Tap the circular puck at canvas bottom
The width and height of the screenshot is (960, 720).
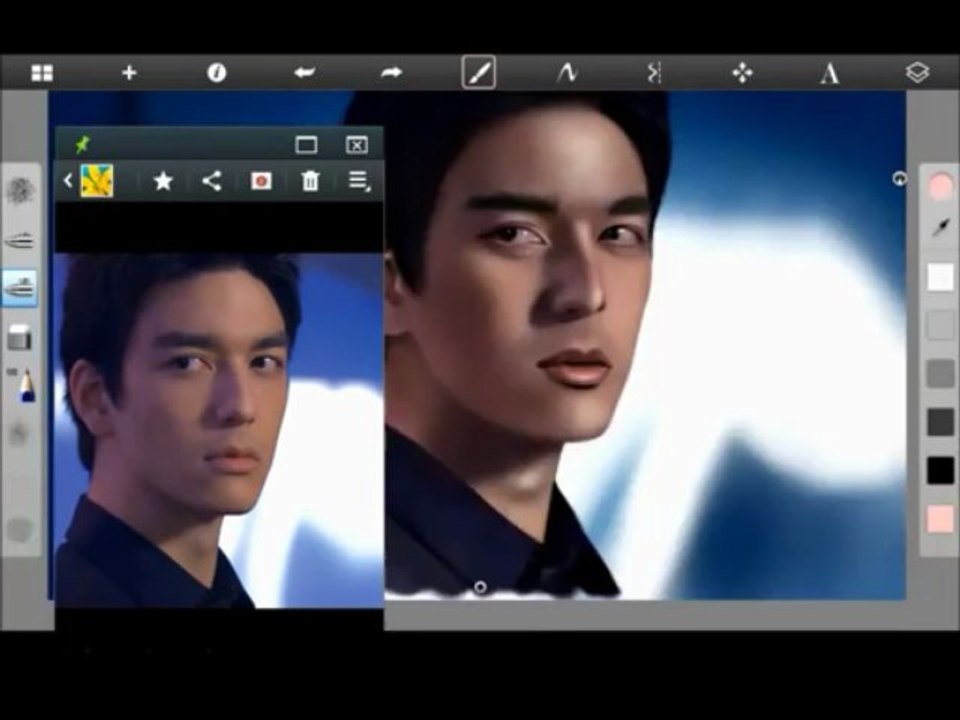[x=480, y=587]
